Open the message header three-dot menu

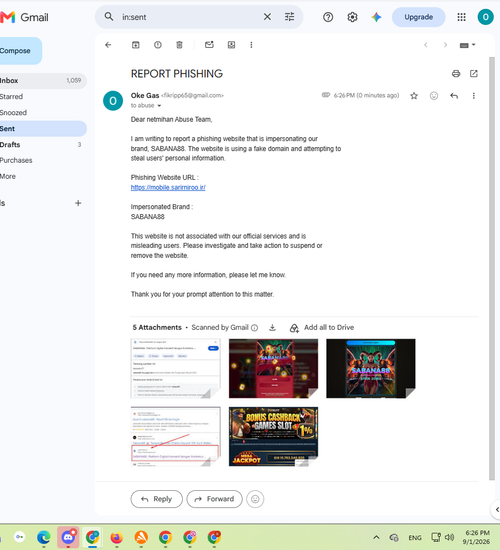[474, 96]
